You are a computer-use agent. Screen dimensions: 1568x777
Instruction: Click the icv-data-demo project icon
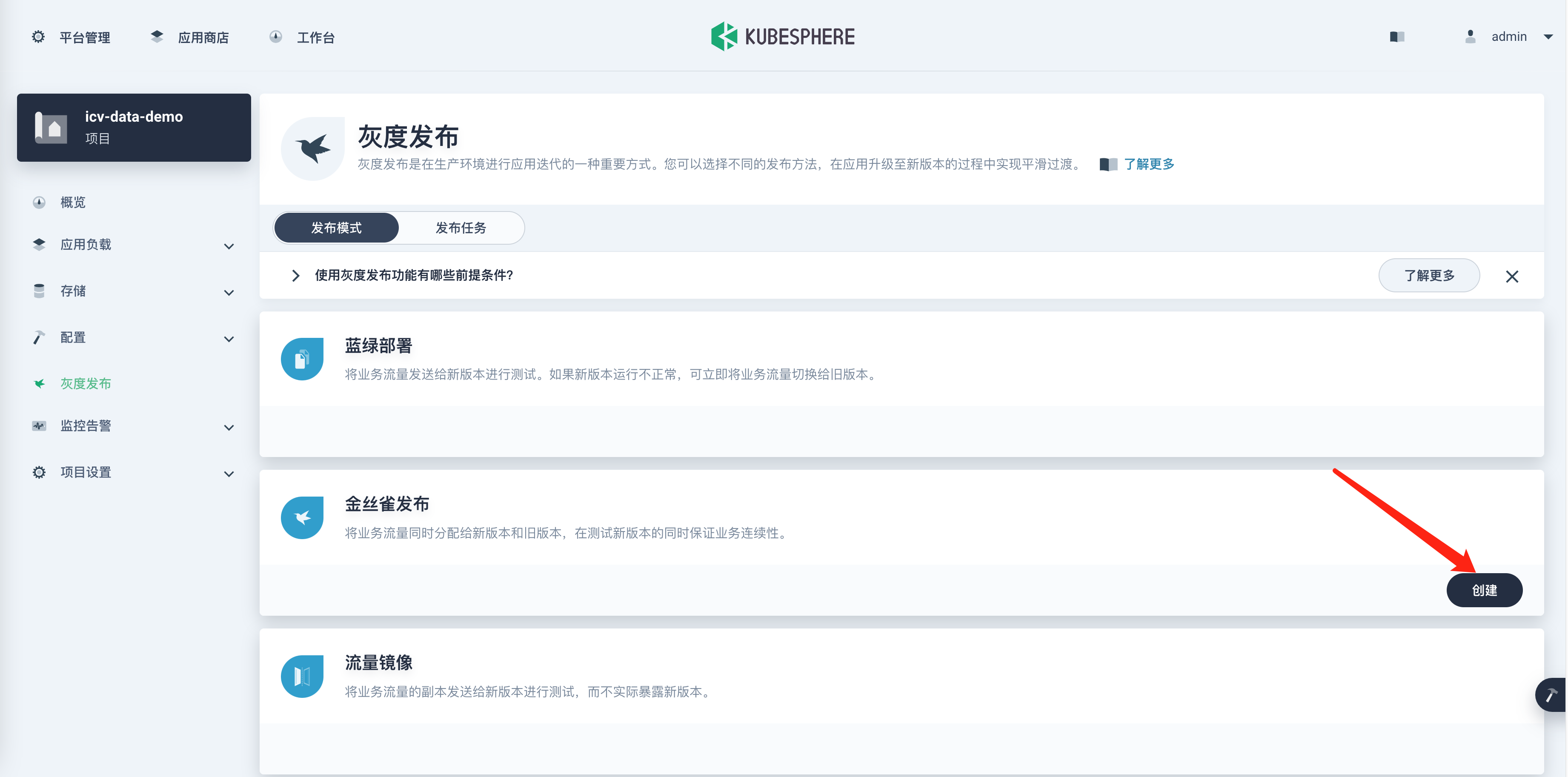51,127
